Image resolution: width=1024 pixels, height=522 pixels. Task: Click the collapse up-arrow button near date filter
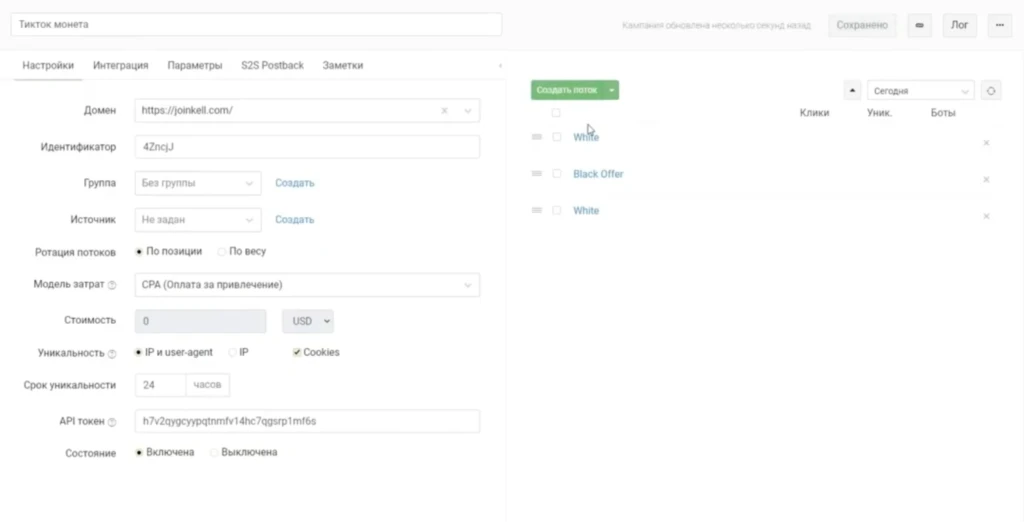point(852,90)
